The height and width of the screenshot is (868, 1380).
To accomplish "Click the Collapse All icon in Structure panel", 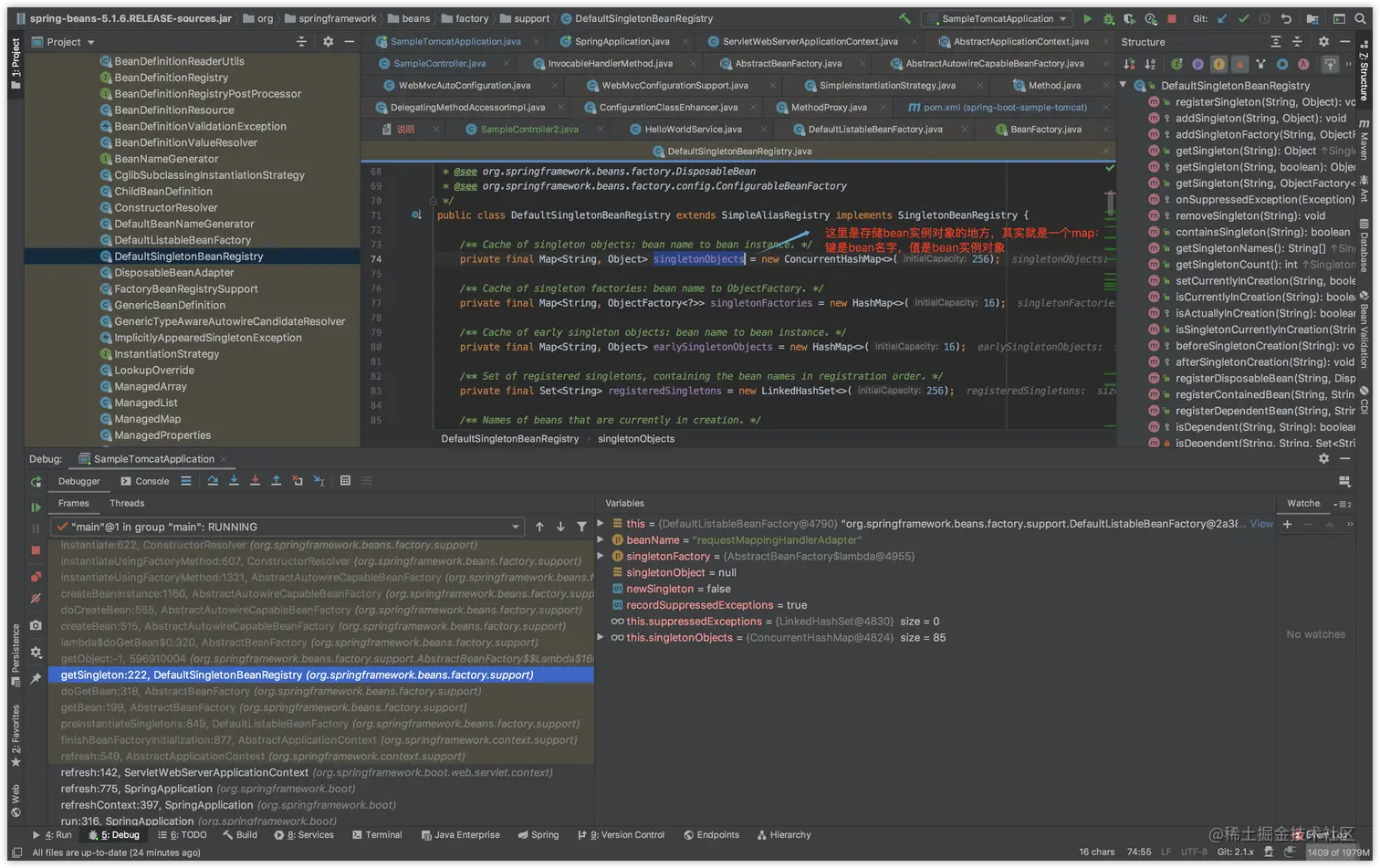I will (1297, 42).
